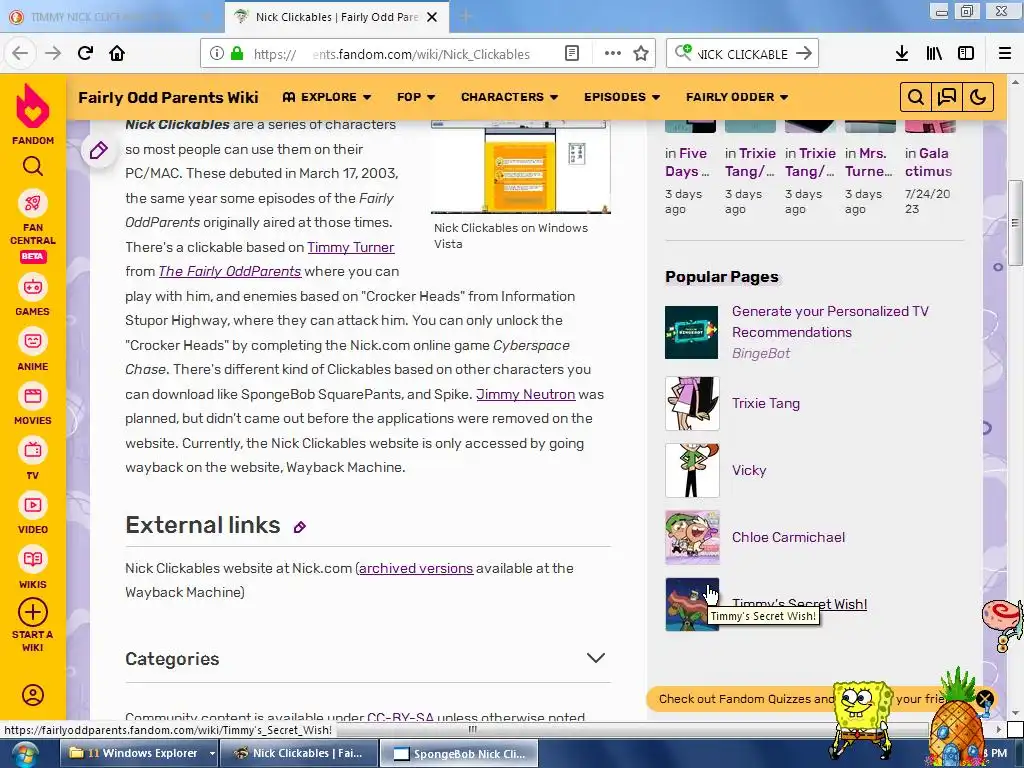Open Windows Explorer taskbar group arrow
Screen dimensions: 1024x768
point(212,753)
